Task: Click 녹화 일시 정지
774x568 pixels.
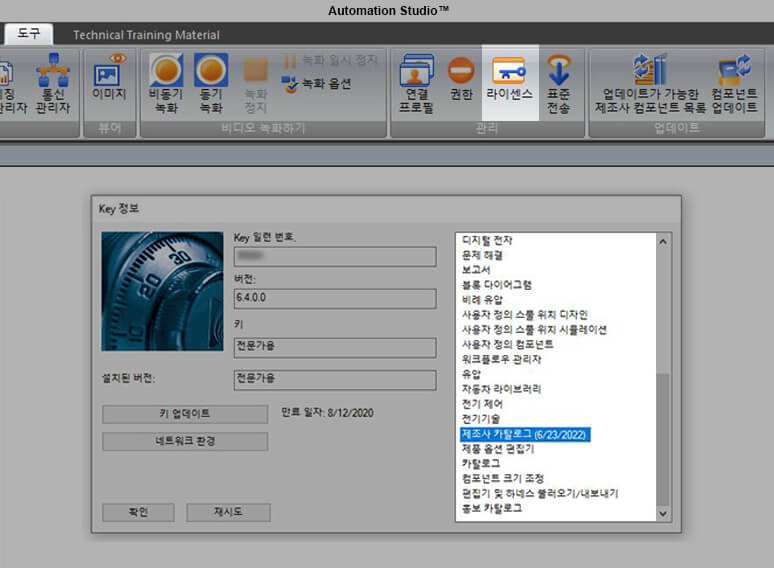Action: tap(330, 61)
